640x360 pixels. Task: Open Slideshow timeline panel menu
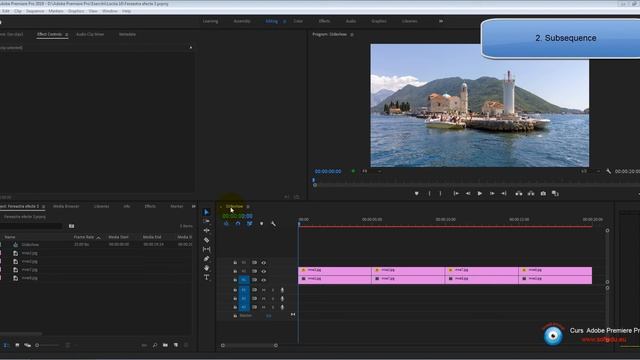coord(248,207)
